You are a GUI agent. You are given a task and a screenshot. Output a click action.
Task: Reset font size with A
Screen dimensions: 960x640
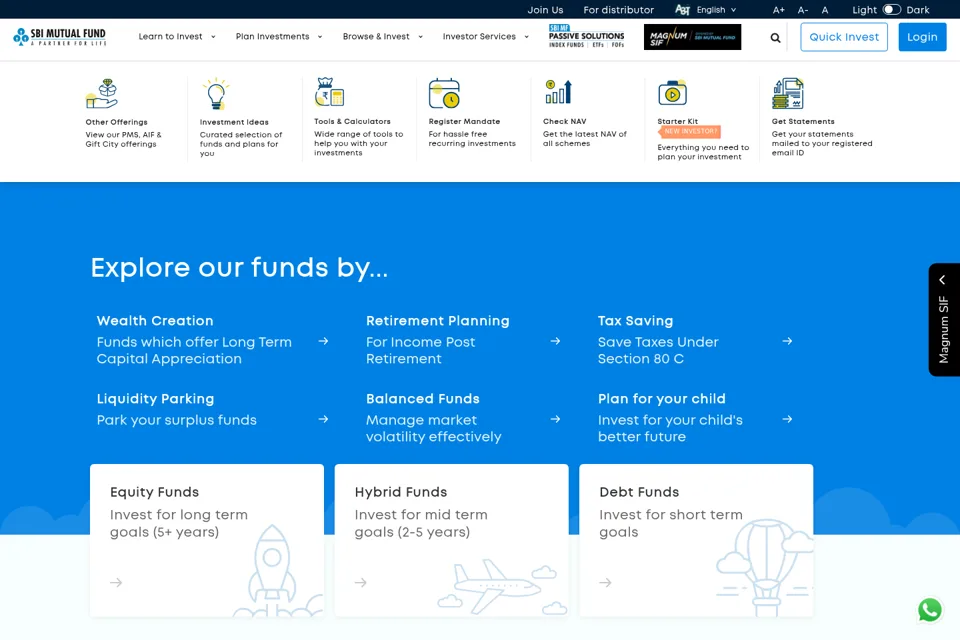(x=825, y=10)
